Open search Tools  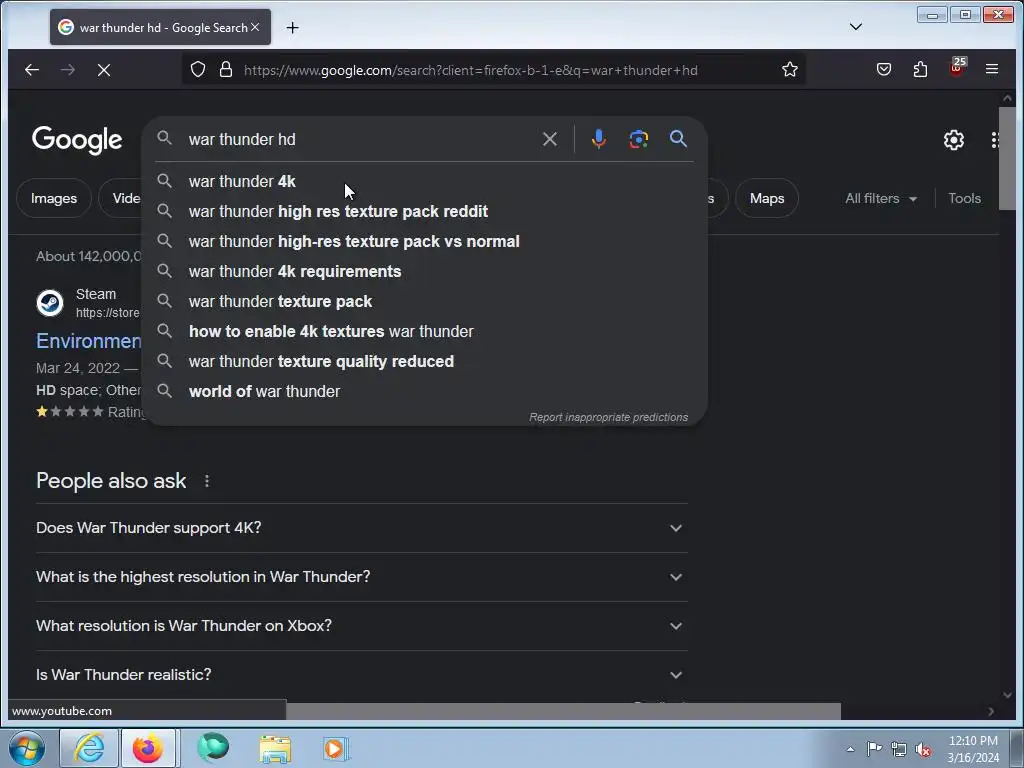click(964, 199)
